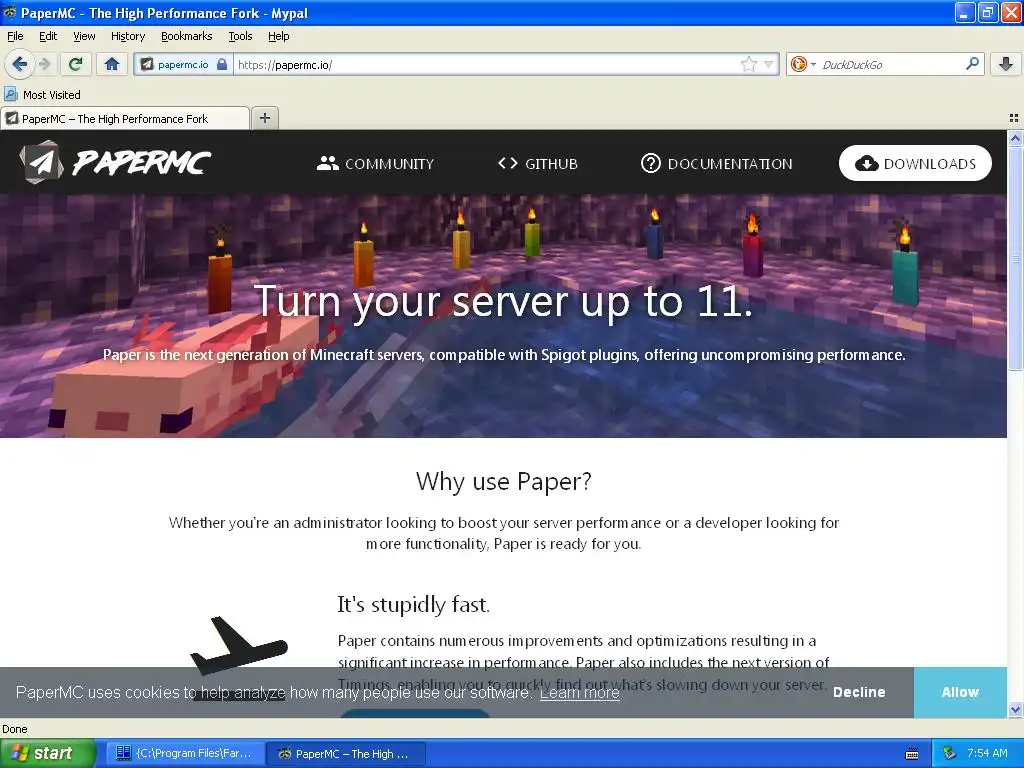Open the Tools menu
Image resolution: width=1024 pixels, height=768 pixels.
click(x=240, y=36)
